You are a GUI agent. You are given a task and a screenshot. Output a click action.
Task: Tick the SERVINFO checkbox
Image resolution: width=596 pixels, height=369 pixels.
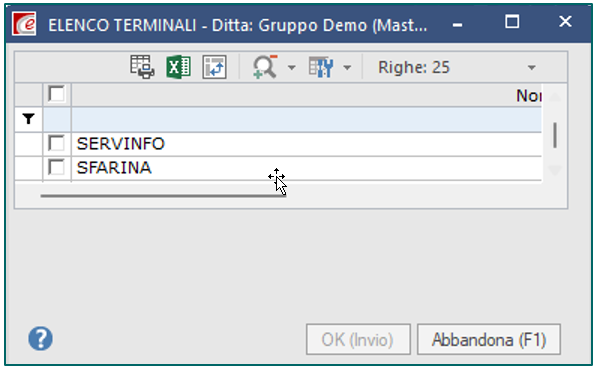click(x=56, y=143)
